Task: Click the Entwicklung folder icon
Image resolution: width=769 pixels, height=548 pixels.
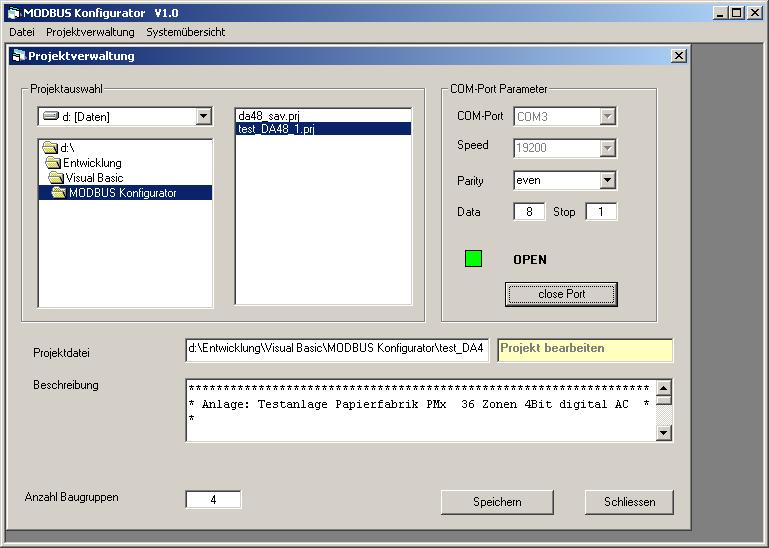Action: (x=52, y=163)
